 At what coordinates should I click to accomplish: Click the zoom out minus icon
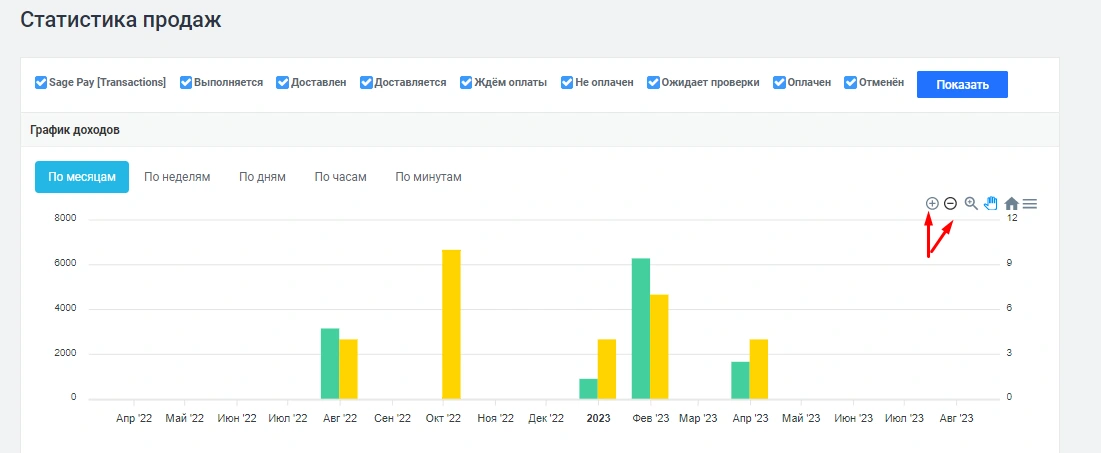click(x=950, y=203)
